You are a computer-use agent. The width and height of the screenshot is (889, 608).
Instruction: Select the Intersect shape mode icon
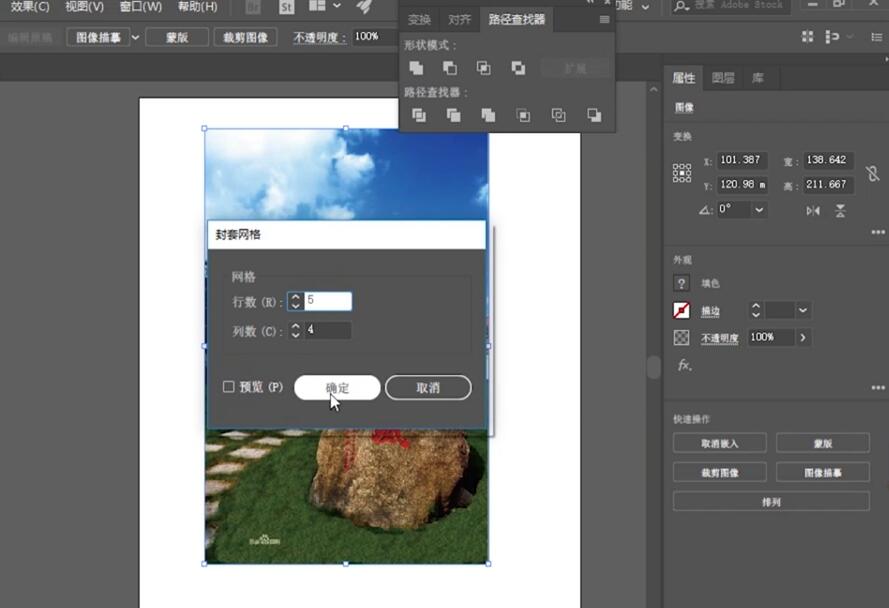[484, 68]
